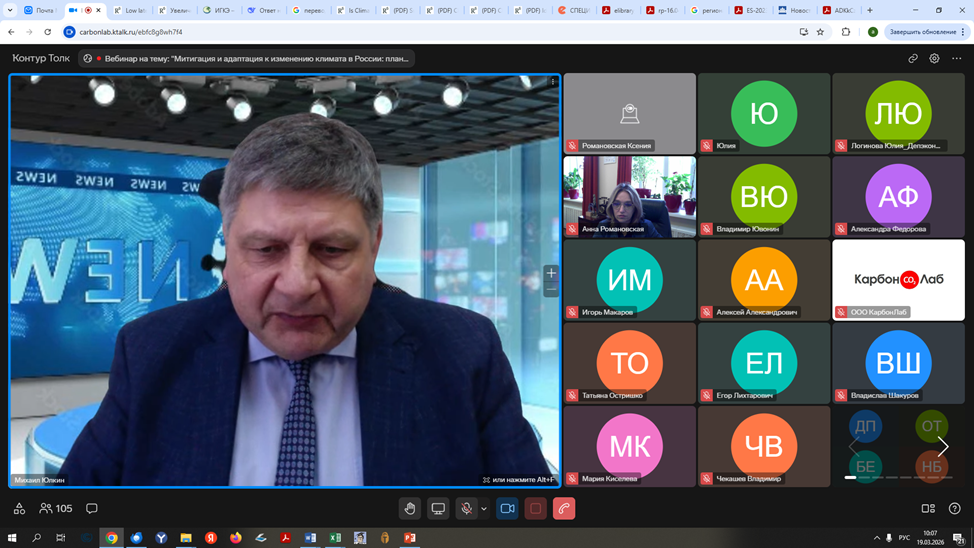Viewport: 974px width, 548px height.
Task: Open three-dot menu on speaker video
Action: point(553,82)
